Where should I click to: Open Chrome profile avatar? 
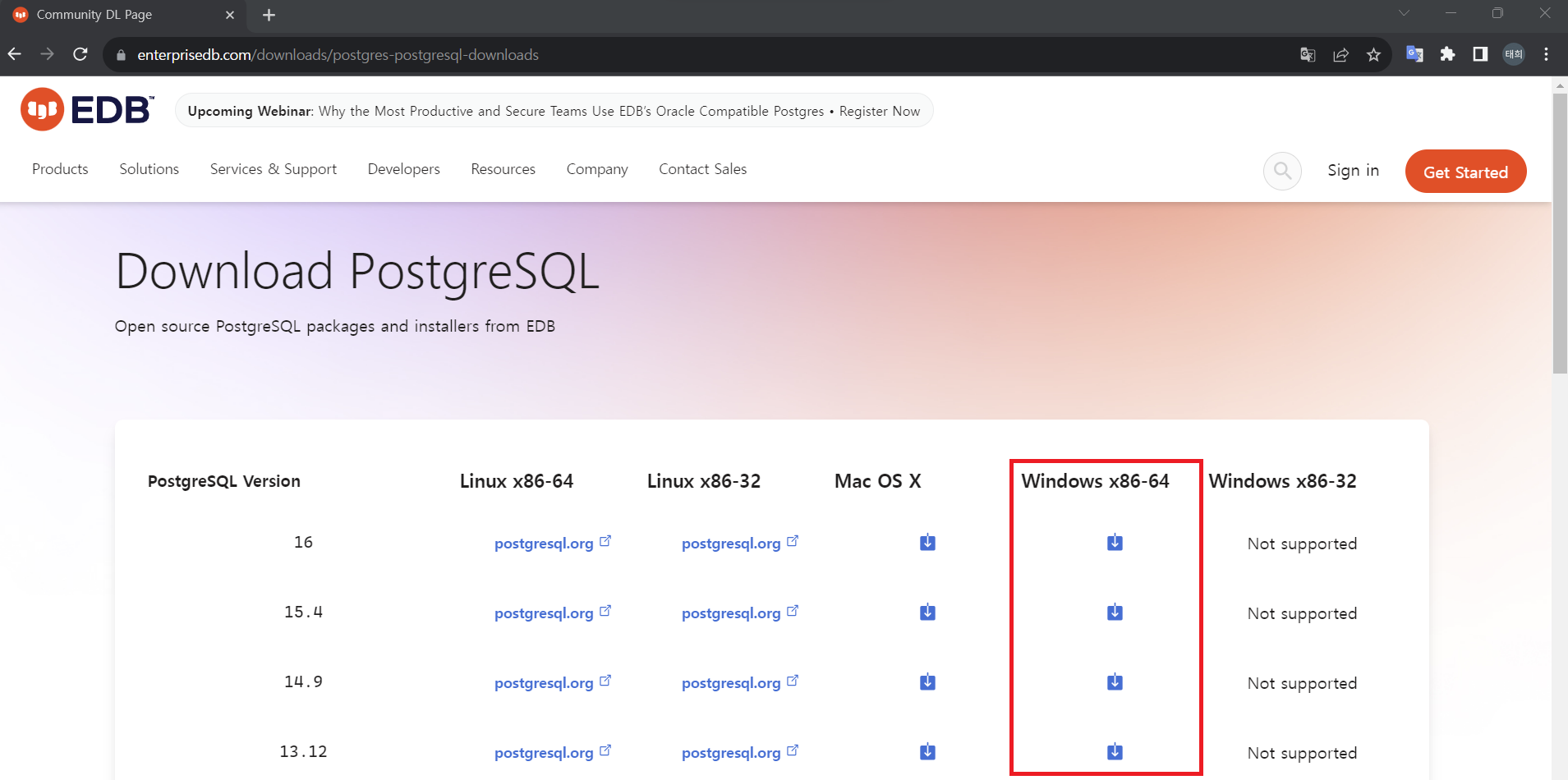[x=1514, y=54]
